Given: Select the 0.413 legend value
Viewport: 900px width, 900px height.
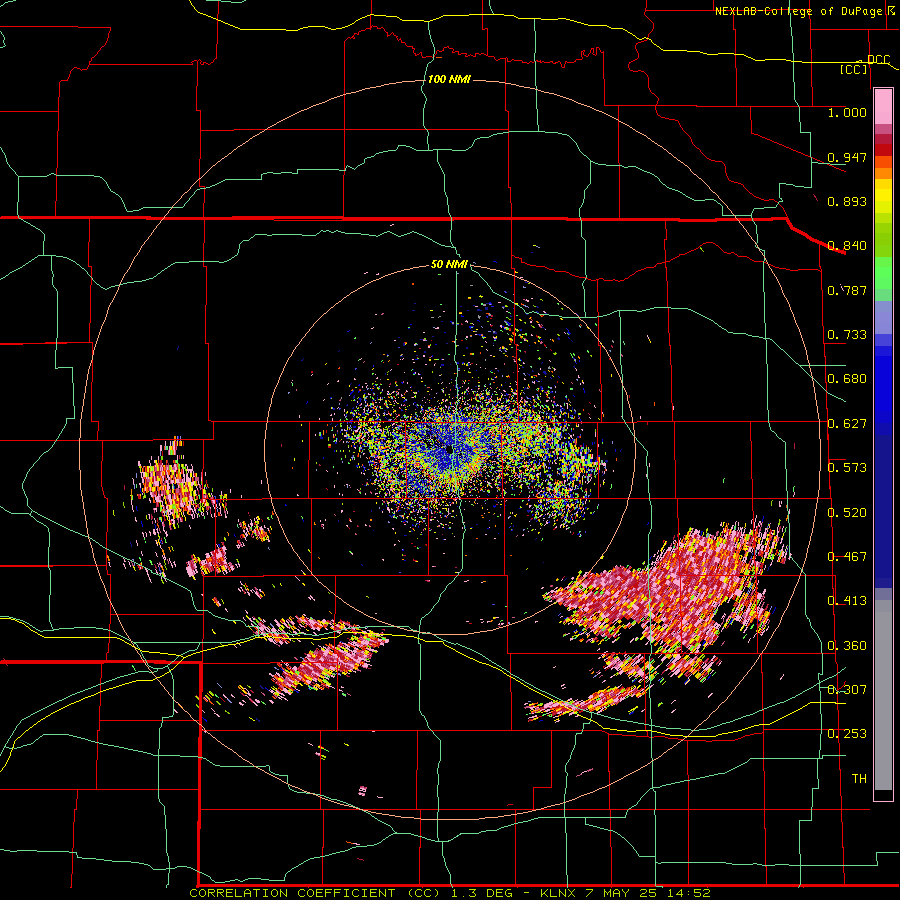Looking at the screenshot, I should coord(847,601).
